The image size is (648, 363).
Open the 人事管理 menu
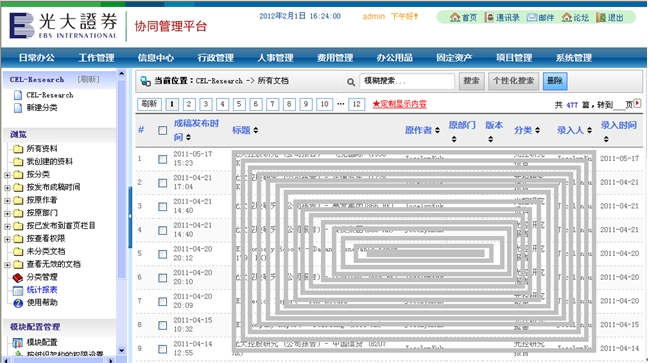click(275, 58)
